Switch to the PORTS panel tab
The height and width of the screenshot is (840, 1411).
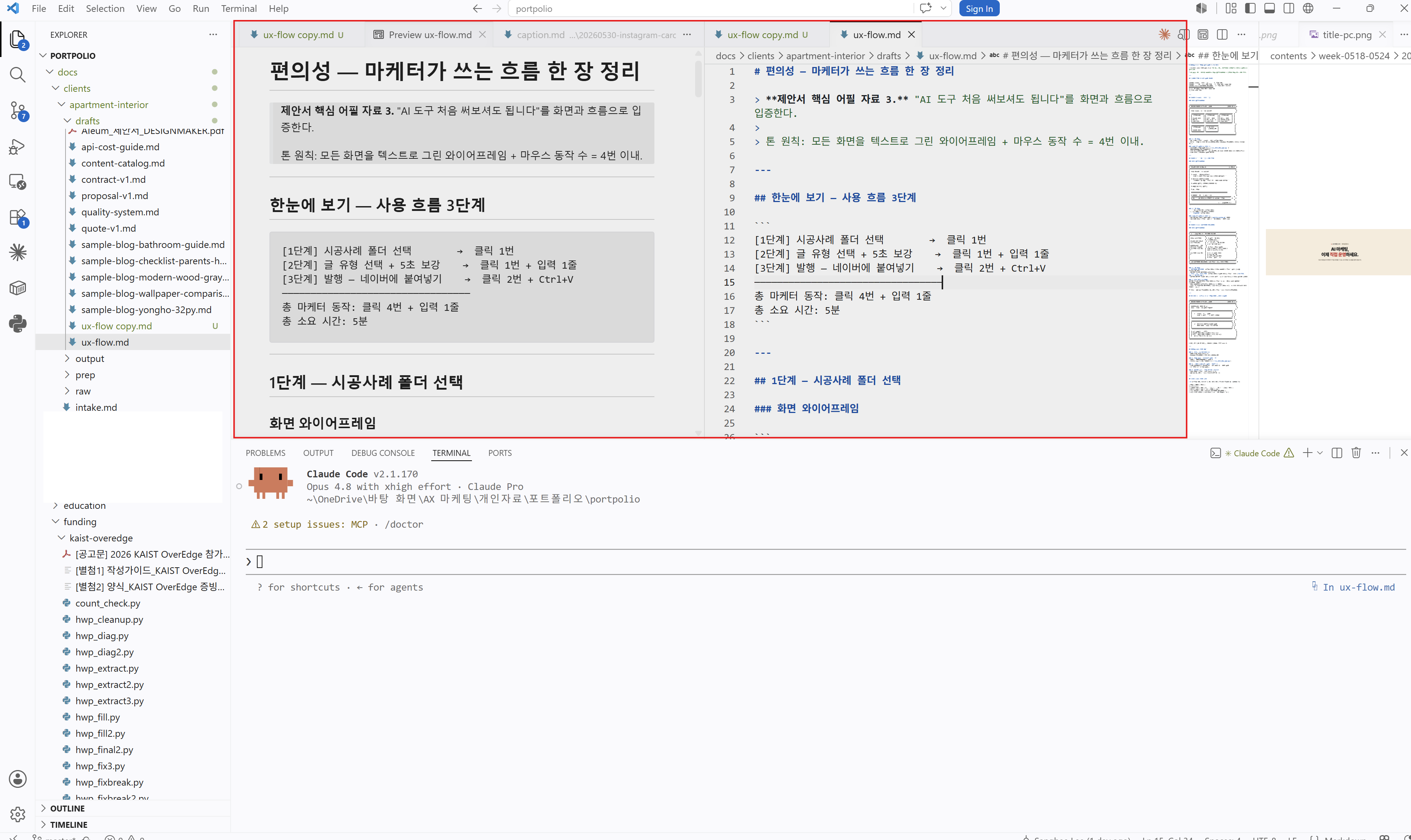click(499, 453)
